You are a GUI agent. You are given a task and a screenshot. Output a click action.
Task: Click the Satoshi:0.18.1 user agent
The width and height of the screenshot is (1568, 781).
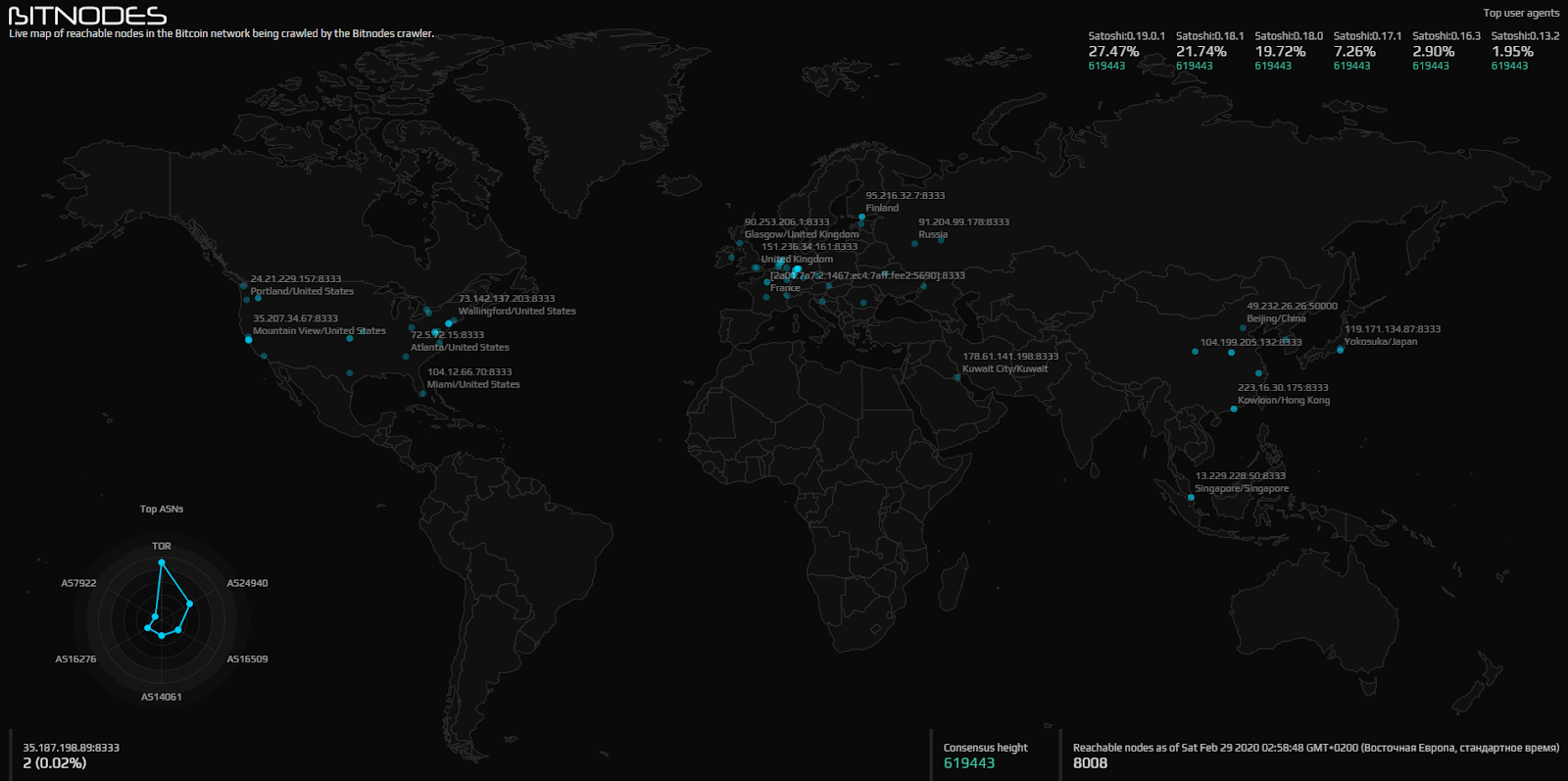[1210, 36]
